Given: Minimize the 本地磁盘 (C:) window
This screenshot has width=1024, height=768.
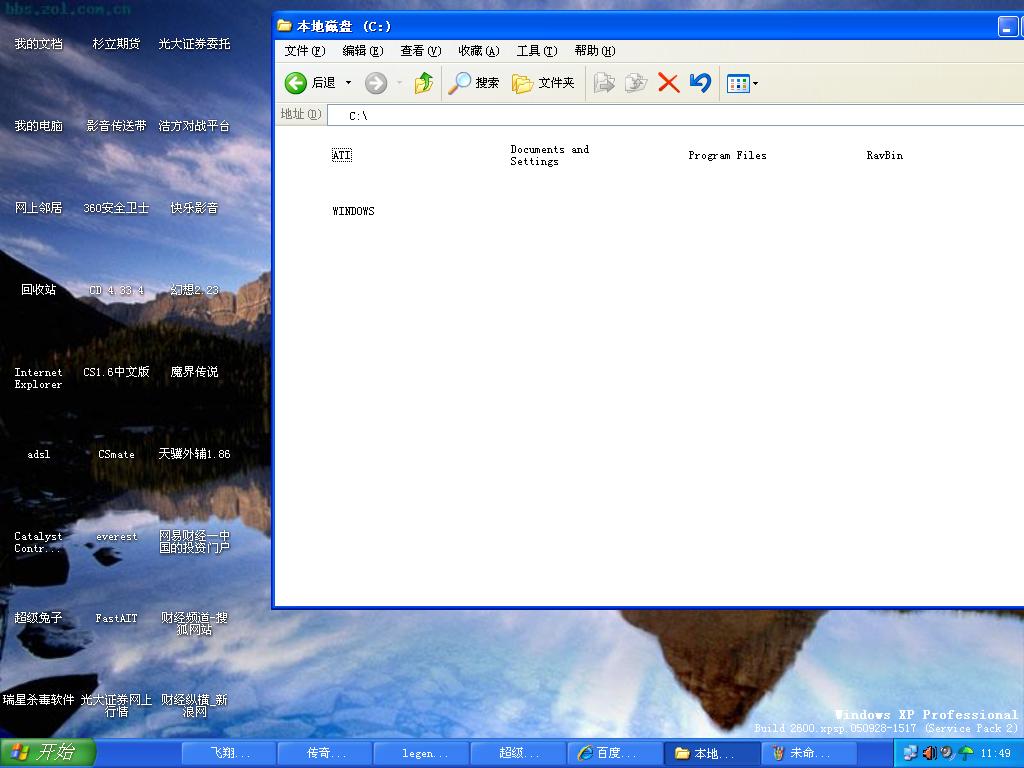Looking at the screenshot, I should pos(1008,27).
